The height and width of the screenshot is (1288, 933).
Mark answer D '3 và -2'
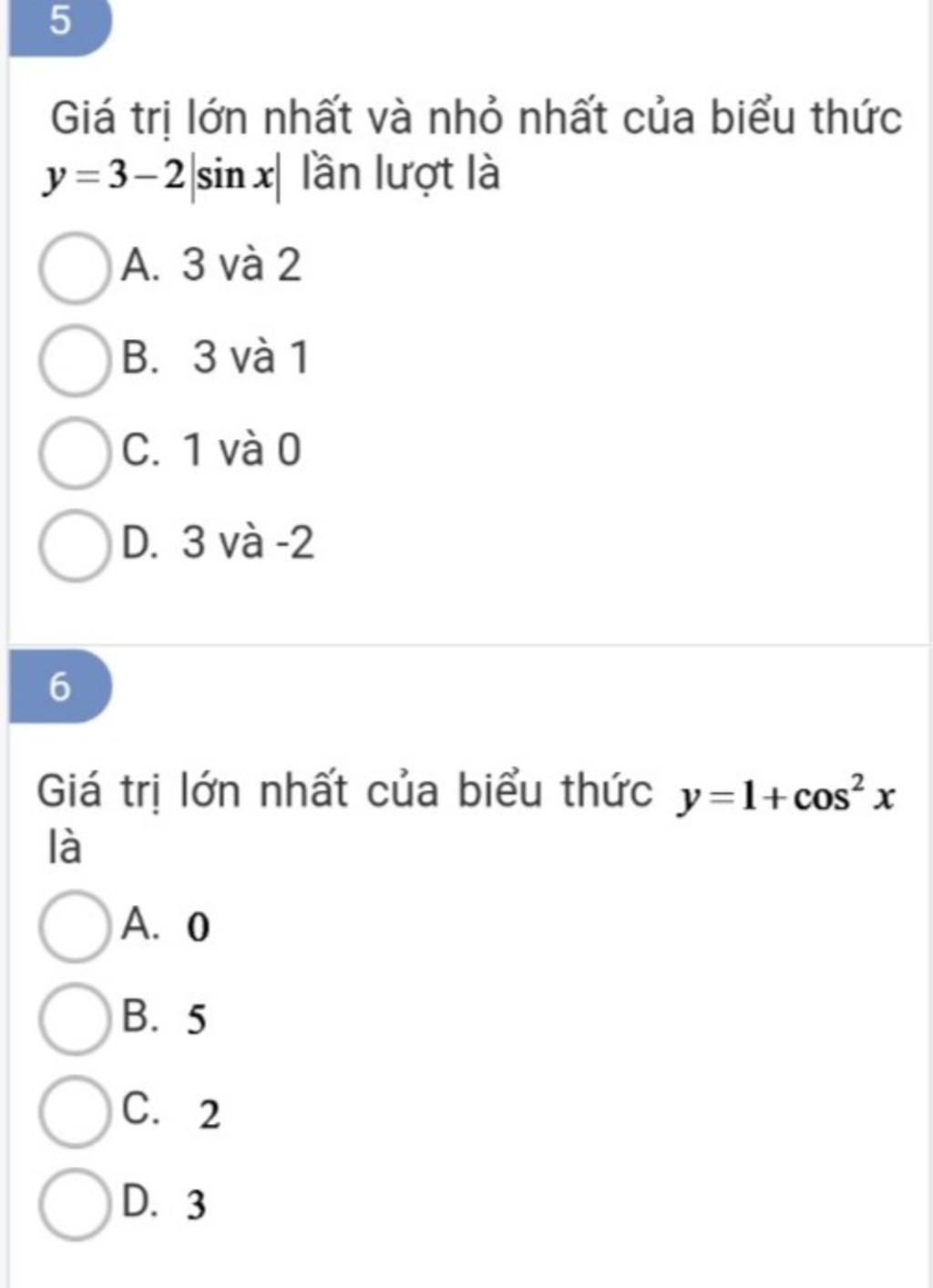coord(74,546)
